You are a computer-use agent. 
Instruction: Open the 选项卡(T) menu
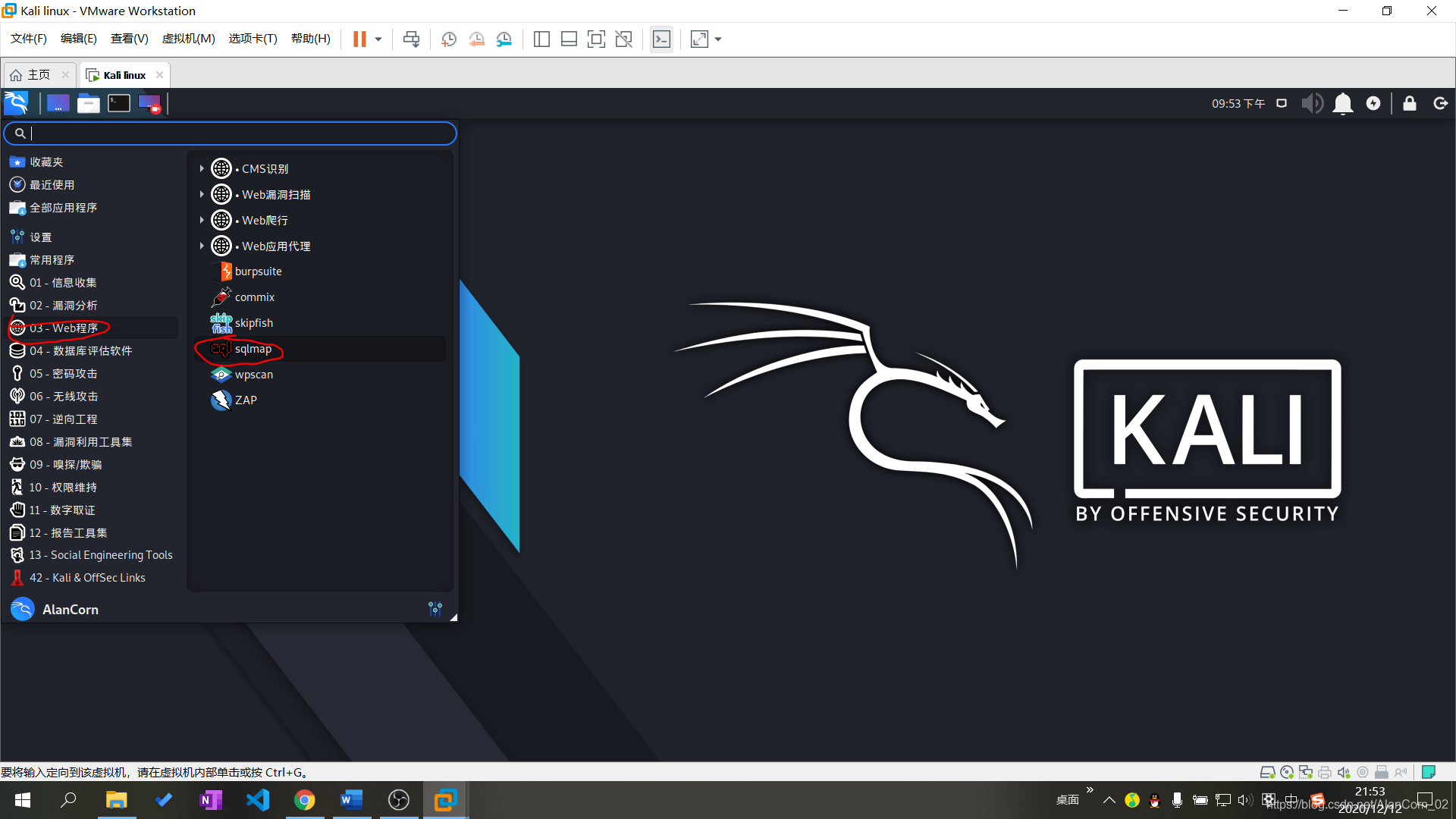253,39
